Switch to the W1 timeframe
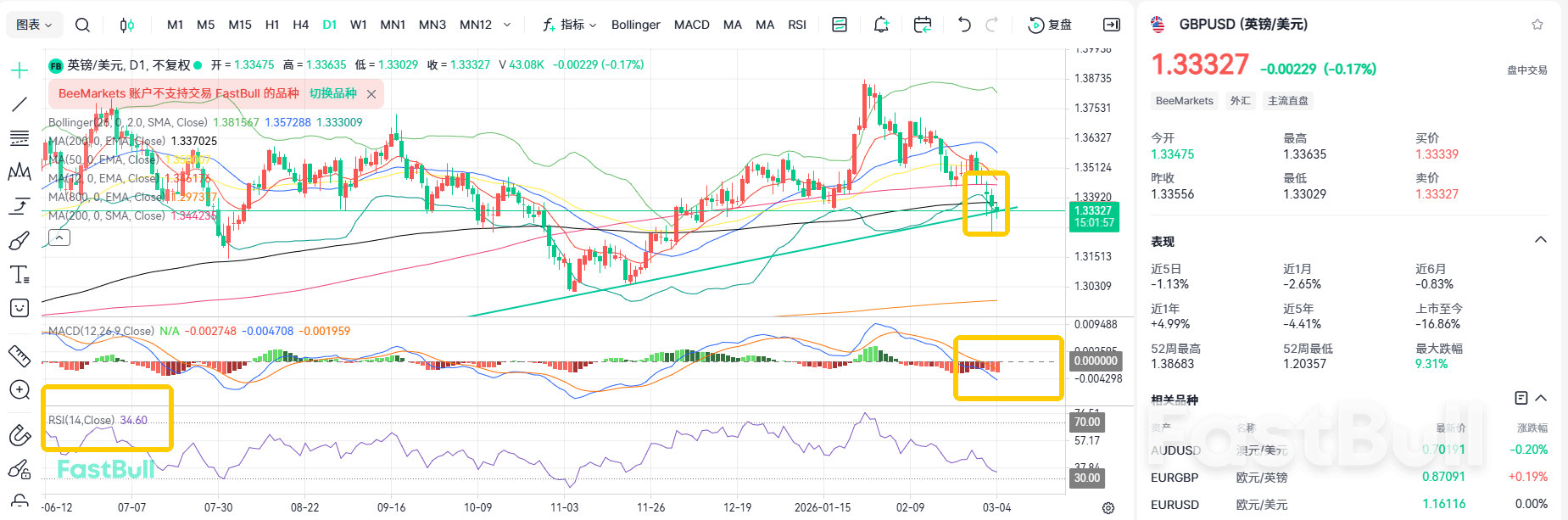Image resolution: width=1568 pixels, height=520 pixels. [x=359, y=25]
